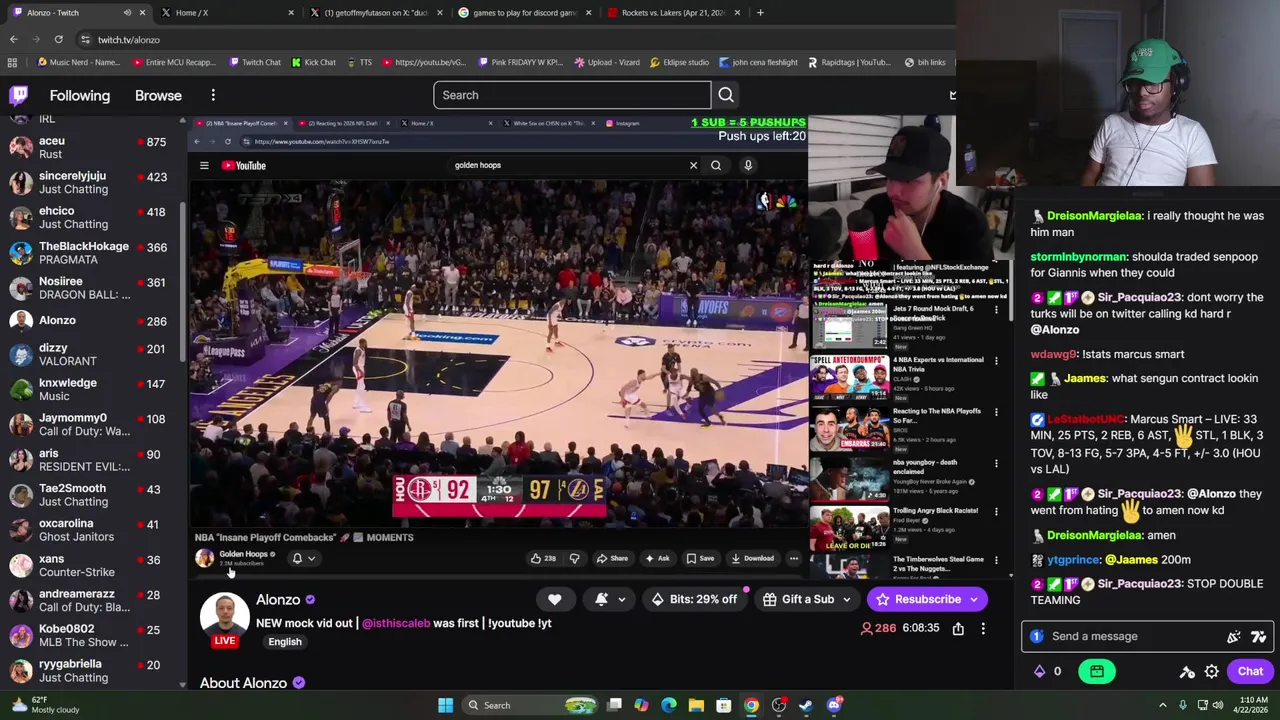Open a new browser tab with plus
Screen dimensions: 1280x720
(760, 12)
